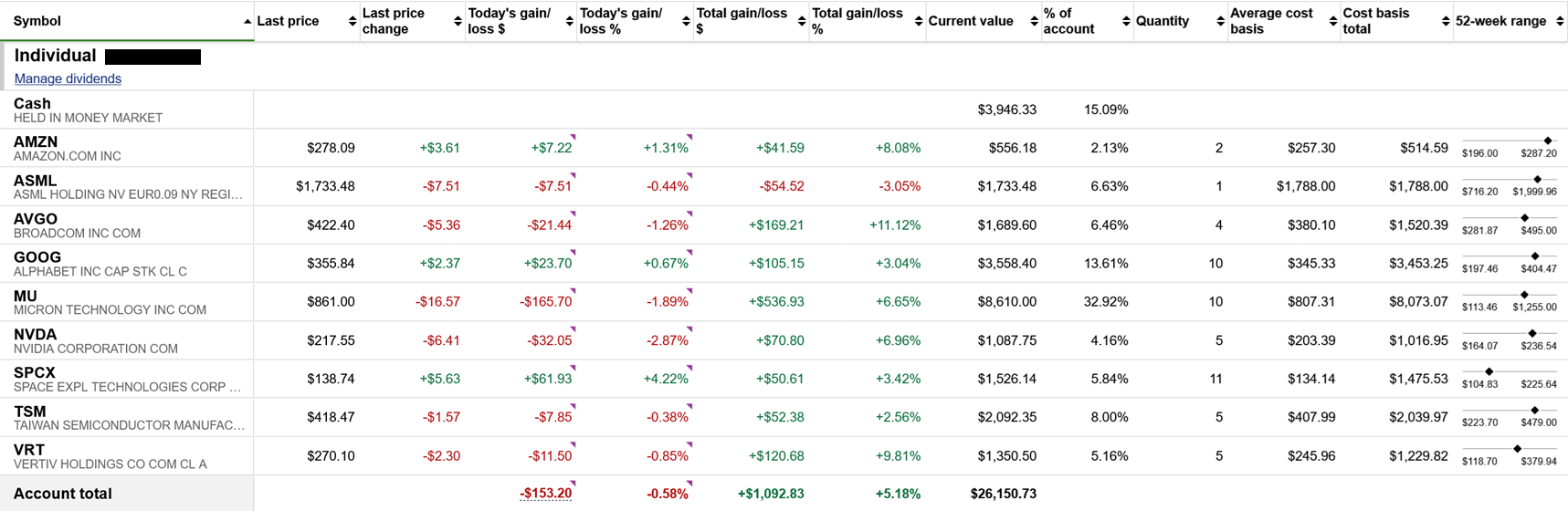Select the MU Micron Technology row

pos(784,301)
